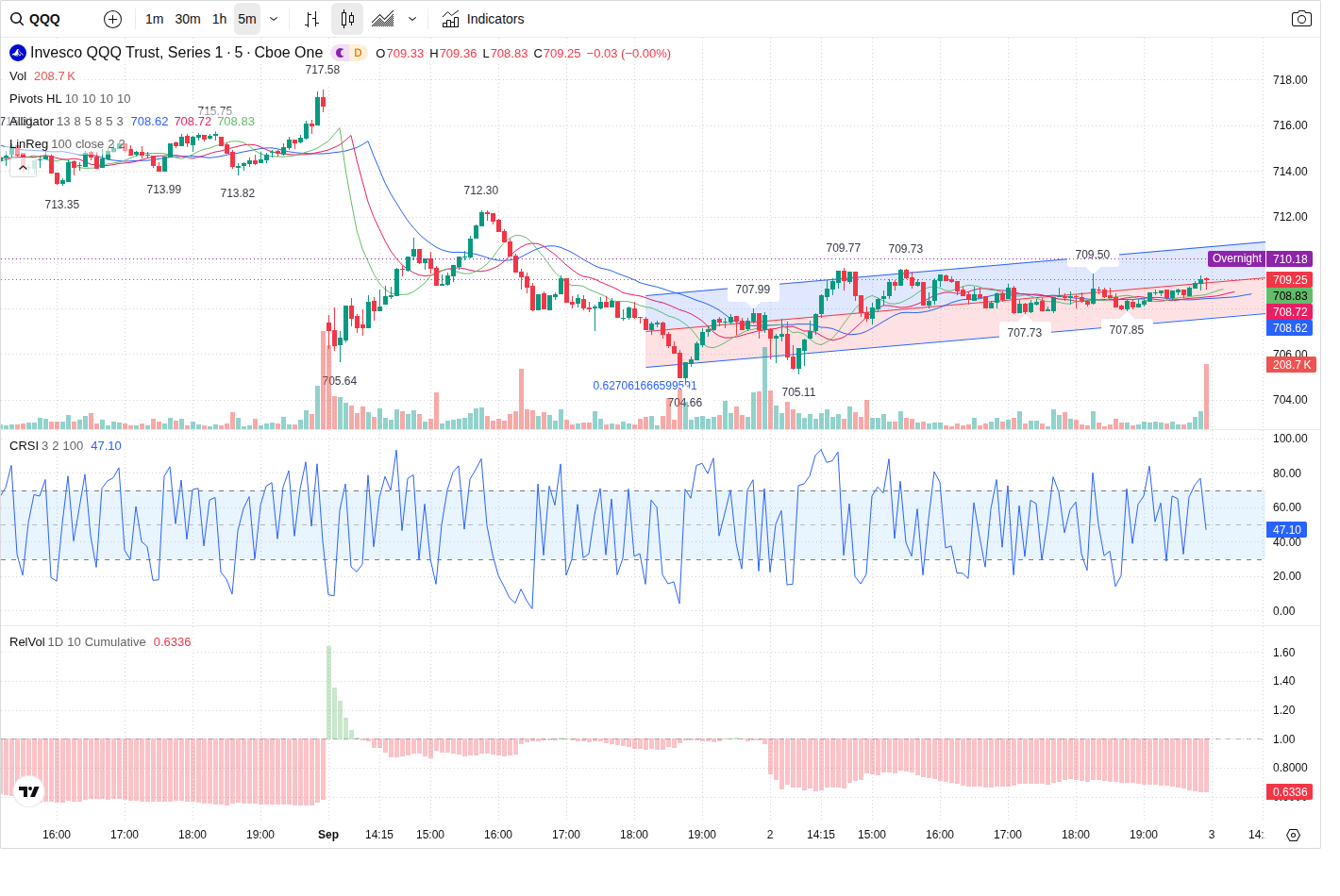
Task: Click the 708.72 red Alligator price tag
Action: [1290, 311]
